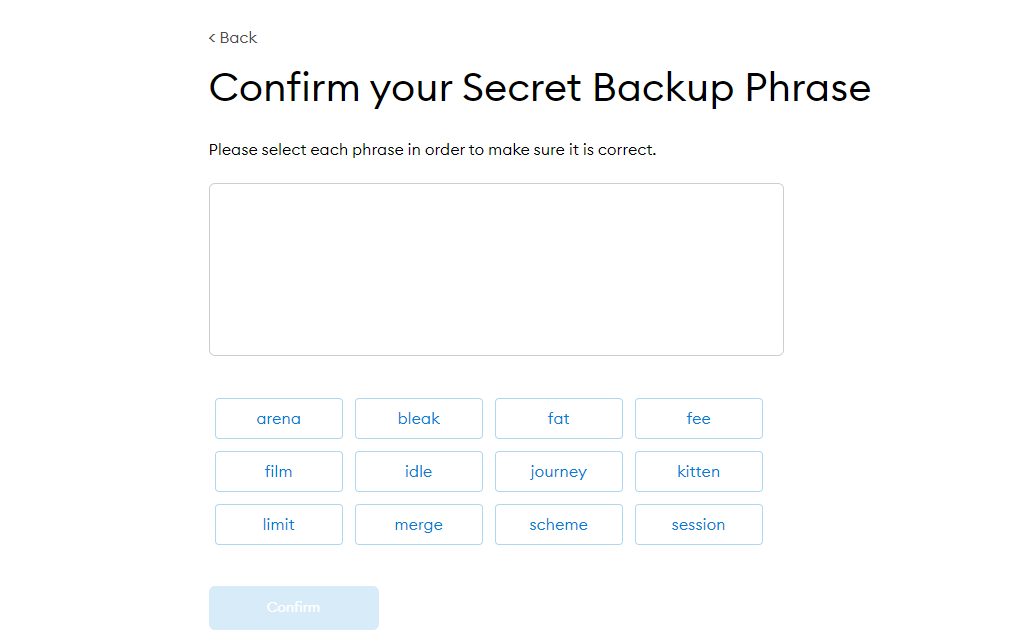Tap the blue-outlined journey tile
This screenshot has height=641, width=1019.
tap(559, 471)
